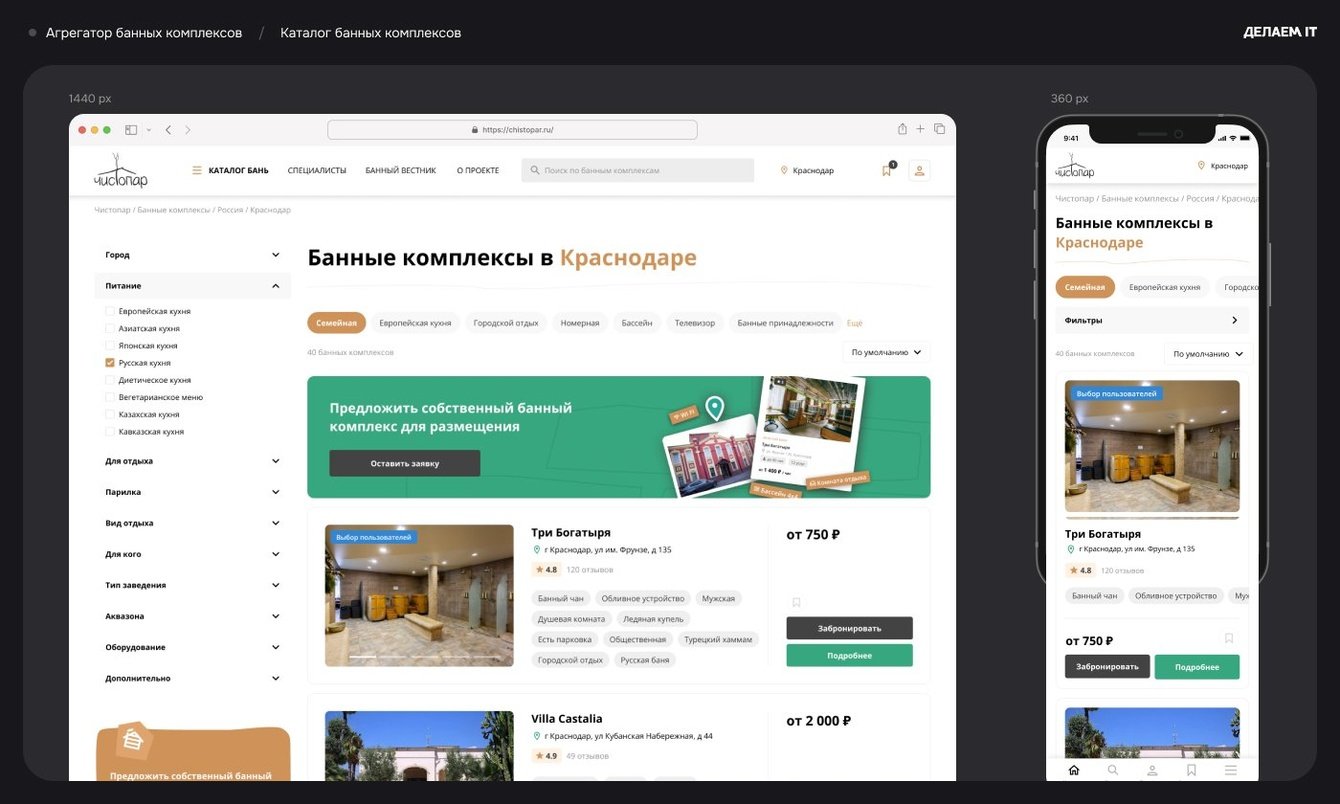The height and width of the screenshot is (804, 1340).
Task: Expand the Парилка filter section
Action: (192, 492)
